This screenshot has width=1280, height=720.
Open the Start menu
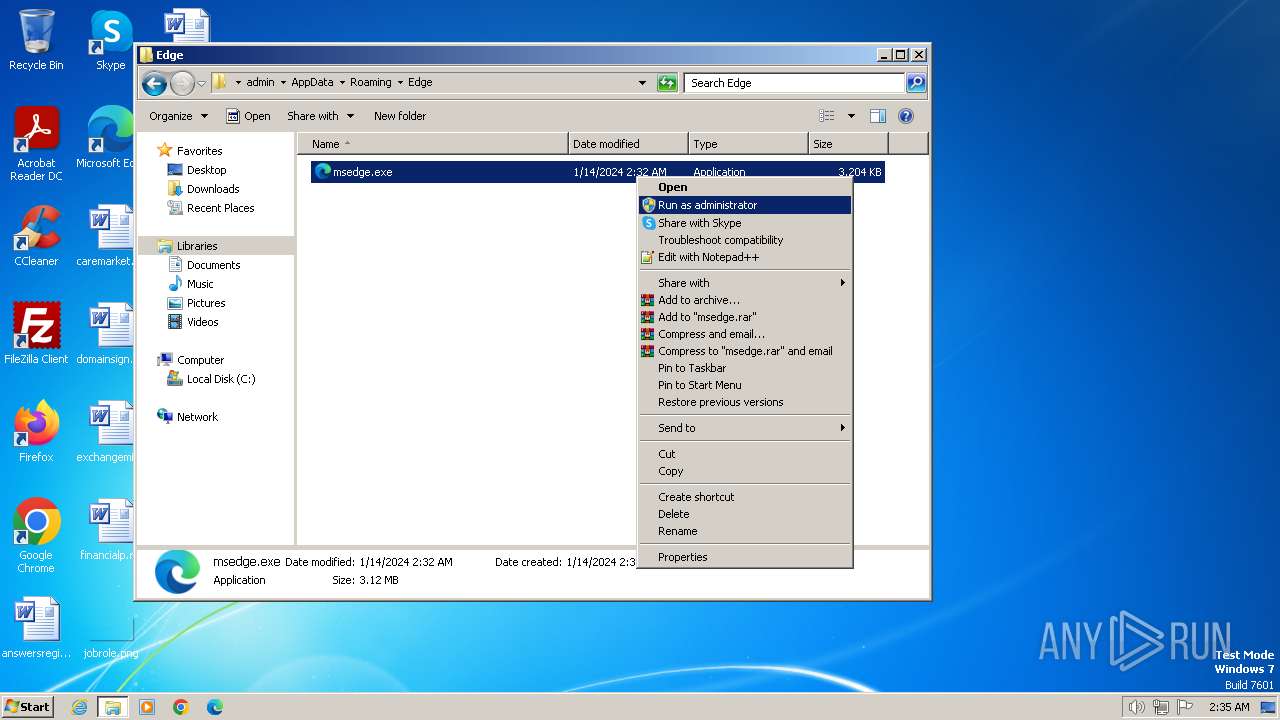(27, 707)
